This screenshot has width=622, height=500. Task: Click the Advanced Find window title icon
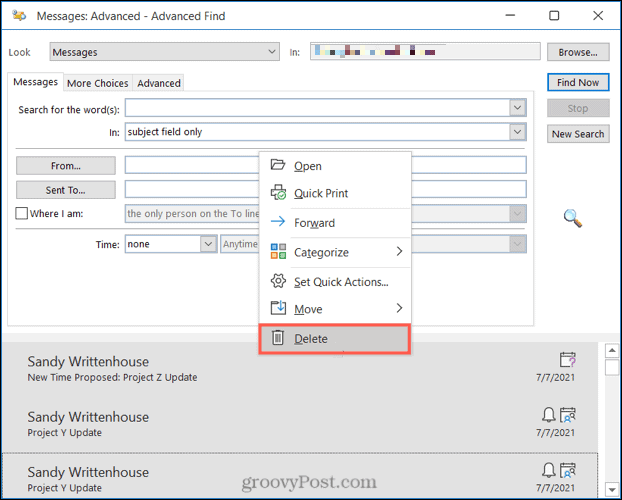19,16
